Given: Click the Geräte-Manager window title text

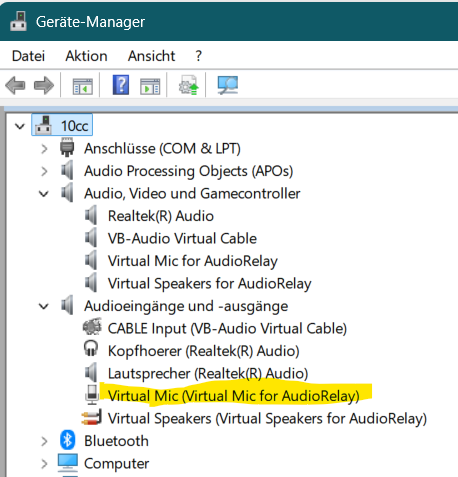Looking at the screenshot, I should tap(90, 22).
